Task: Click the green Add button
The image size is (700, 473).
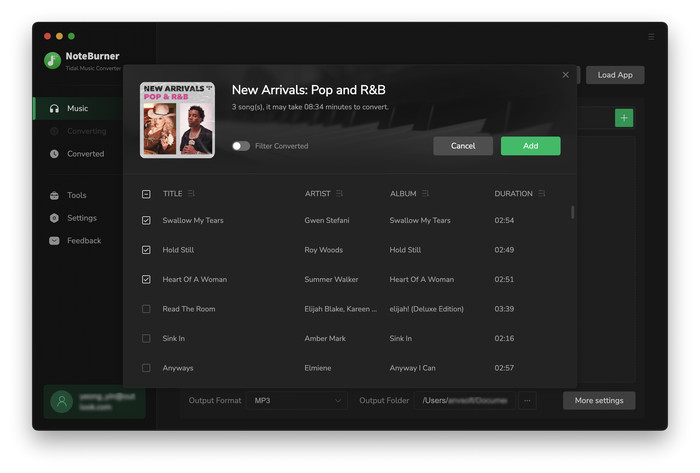Action: 530,146
